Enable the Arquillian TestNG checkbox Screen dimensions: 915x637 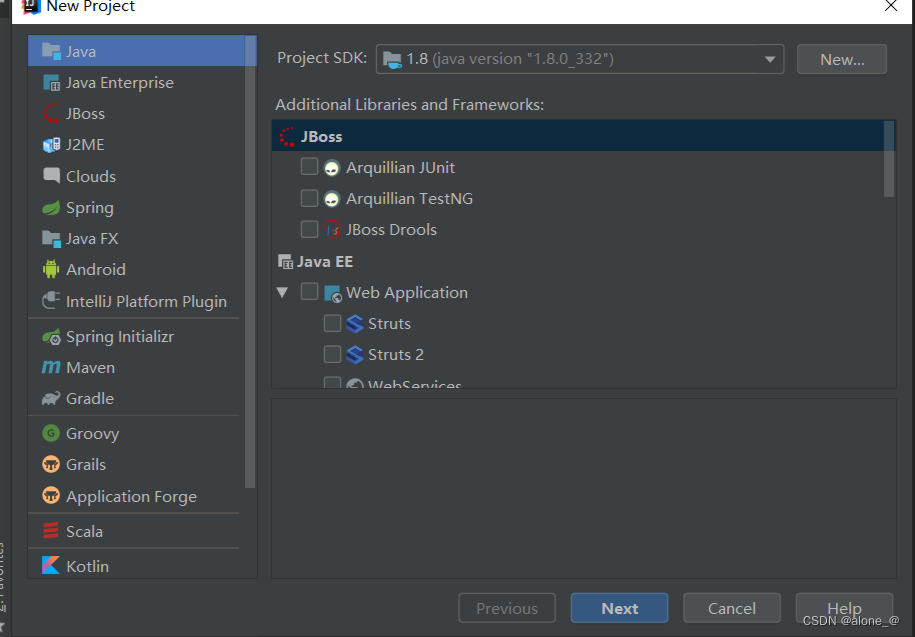click(309, 198)
